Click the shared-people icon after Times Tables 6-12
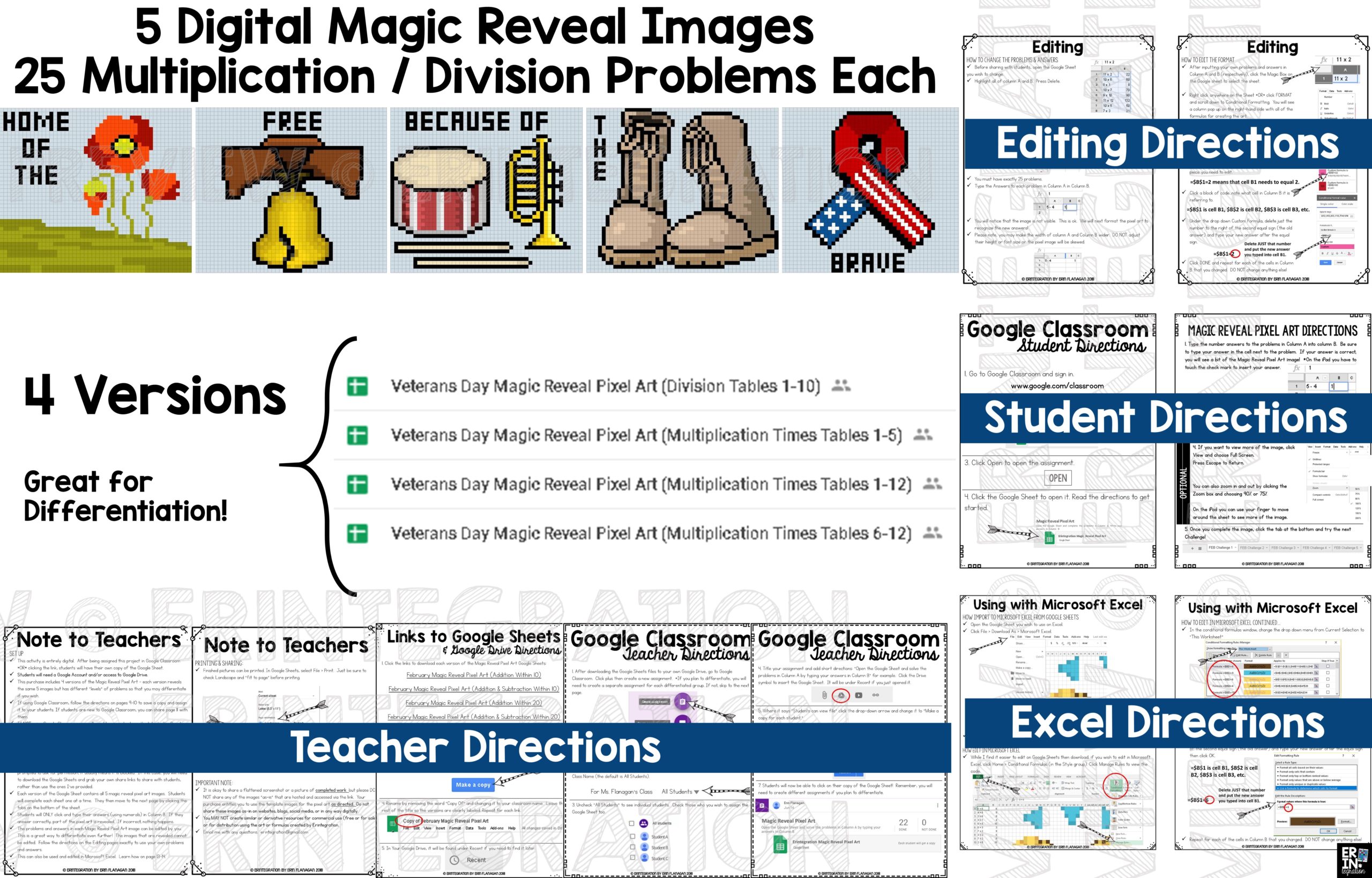This screenshot has width=1372, height=878. coord(932,533)
